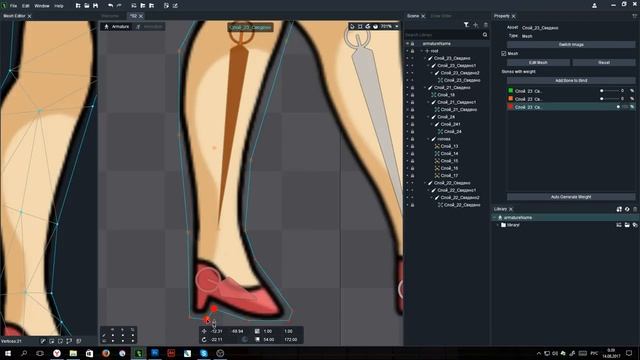Image resolution: width=640 pixels, height=360 pixels.
Task: Collapse the root bone tree node
Action: point(422,51)
